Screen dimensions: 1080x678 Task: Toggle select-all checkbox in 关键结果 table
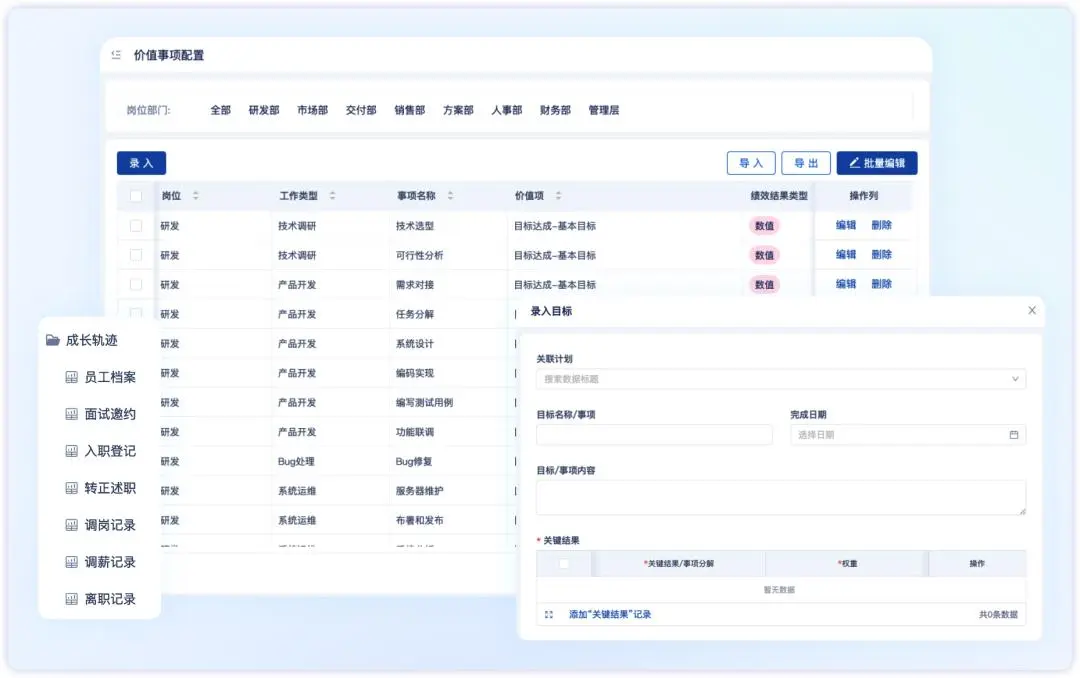pyautogui.click(x=564, y=564)
